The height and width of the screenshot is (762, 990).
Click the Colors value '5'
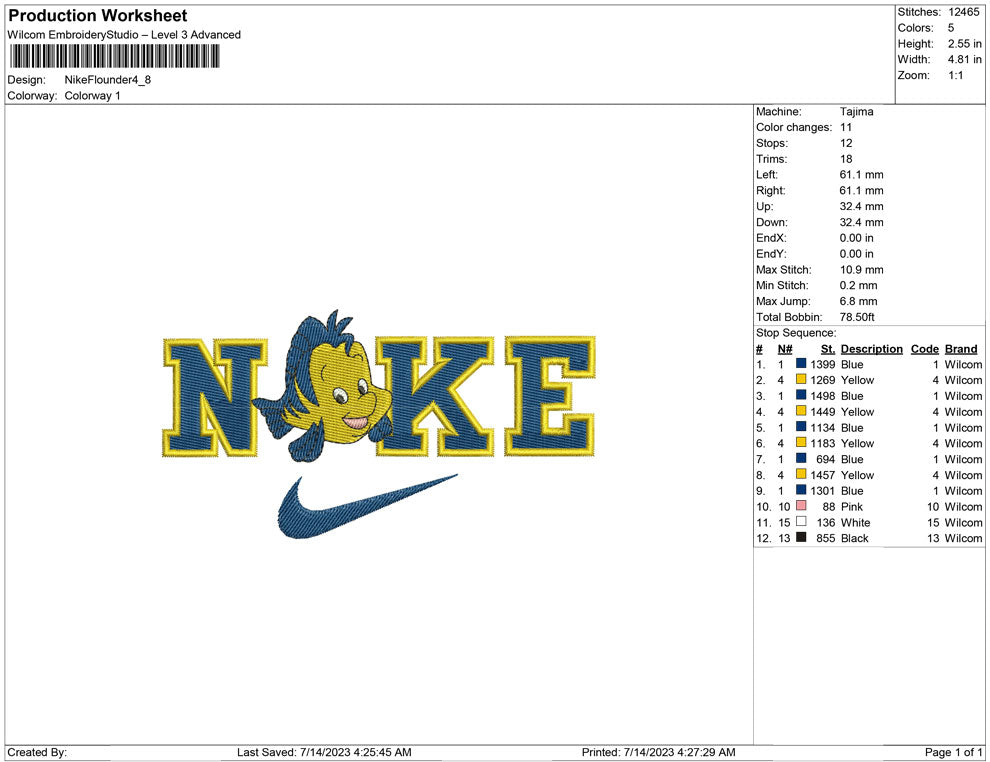coord(951,28)
